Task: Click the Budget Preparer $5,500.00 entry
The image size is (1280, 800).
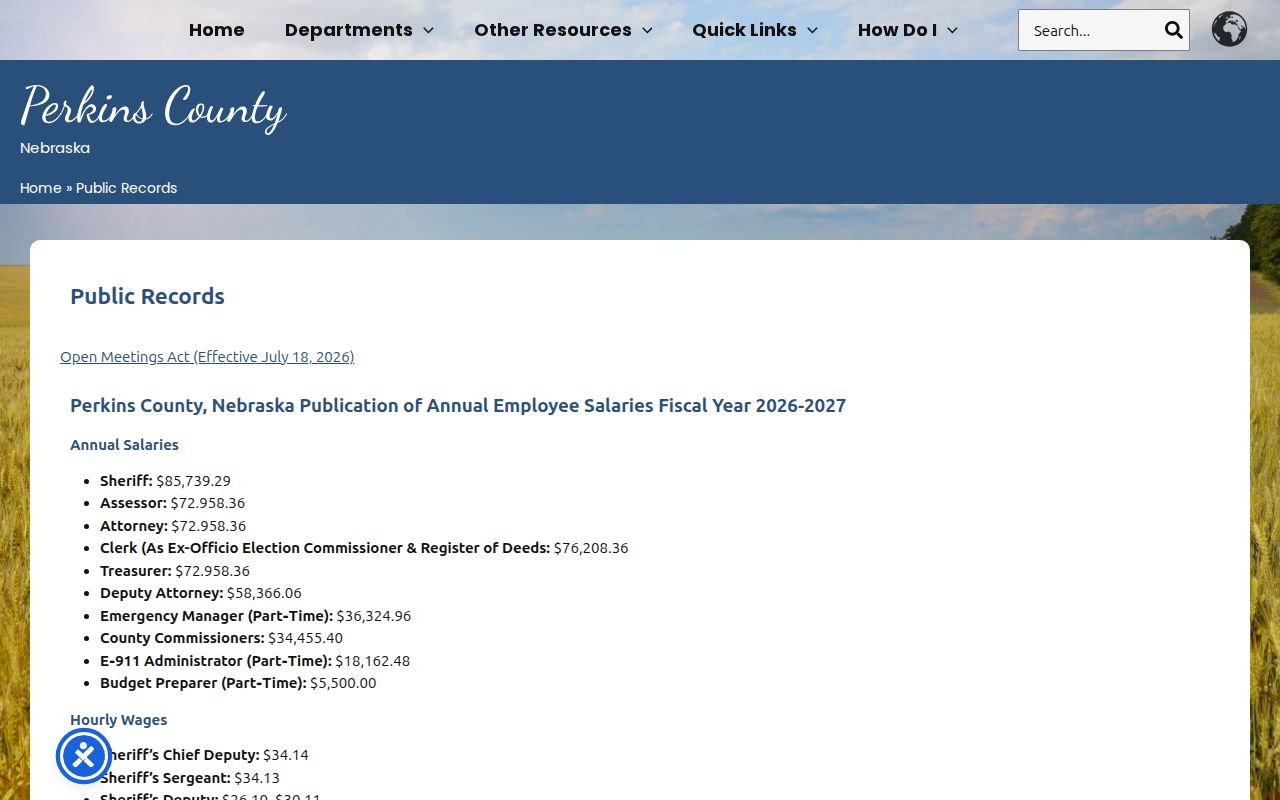Action: (x=238, y=683)
